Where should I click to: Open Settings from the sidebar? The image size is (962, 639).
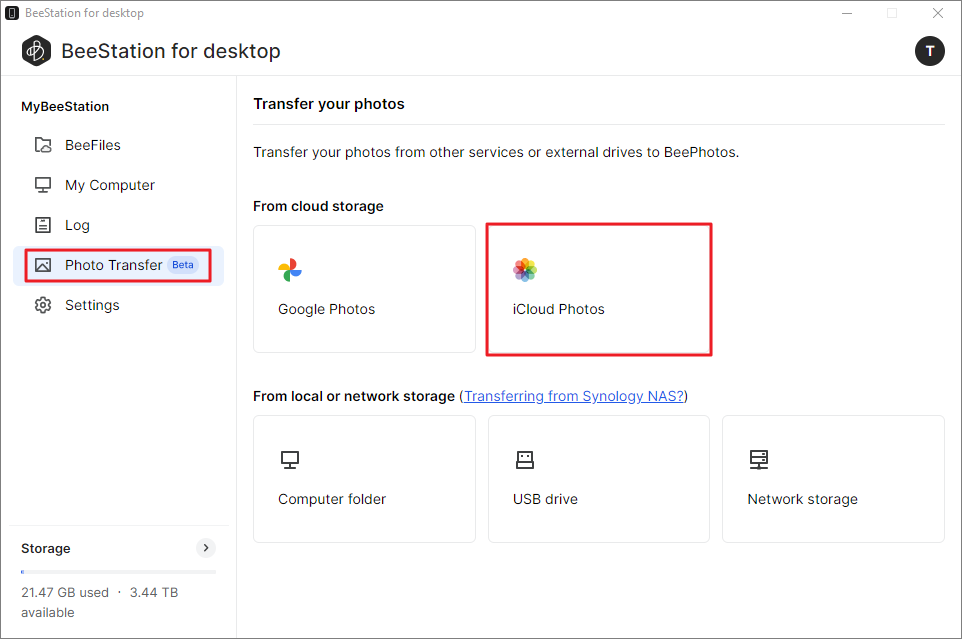pyautogui.click(x=118, y=305)
